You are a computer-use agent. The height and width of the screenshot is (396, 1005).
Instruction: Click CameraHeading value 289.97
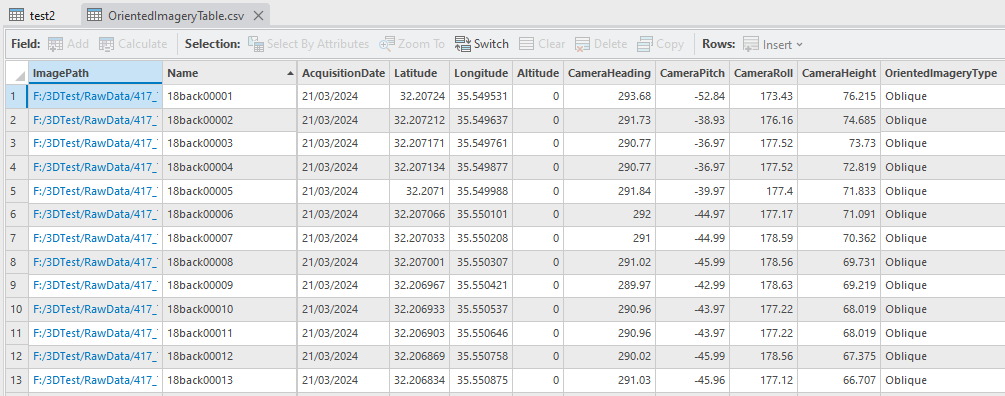click(x=609, y=285)
